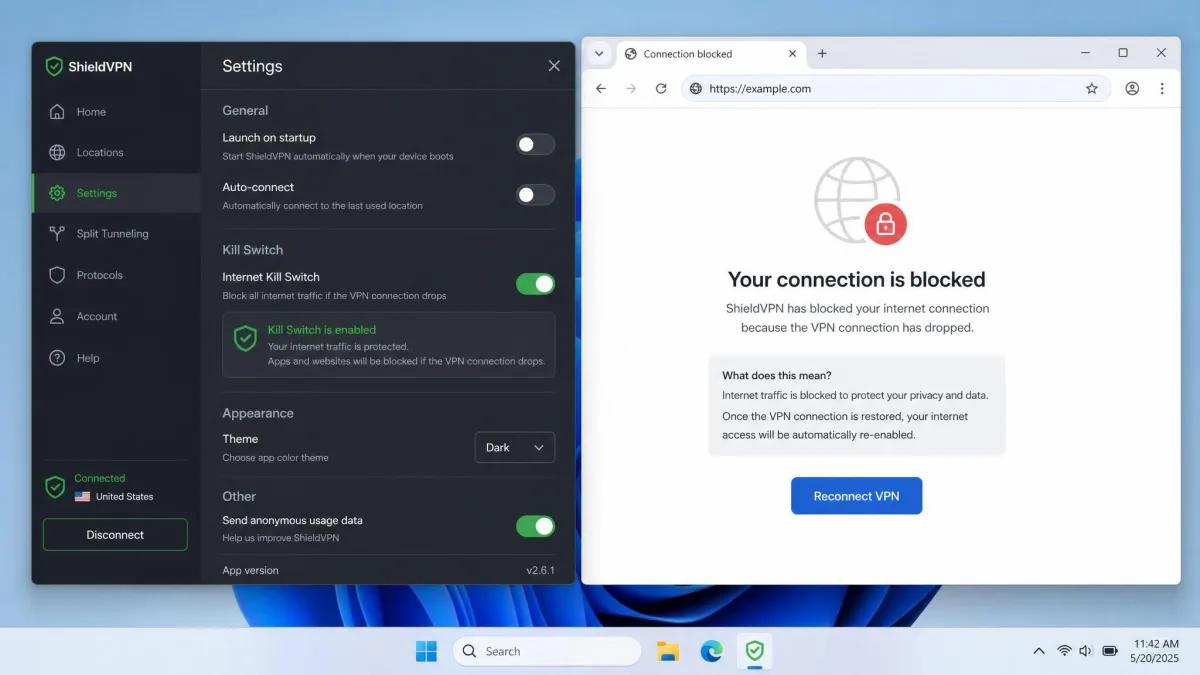The height and width of the screenshot is (675, 1200).
Task: Open the Windows Start menu
Action: point(426,651)
